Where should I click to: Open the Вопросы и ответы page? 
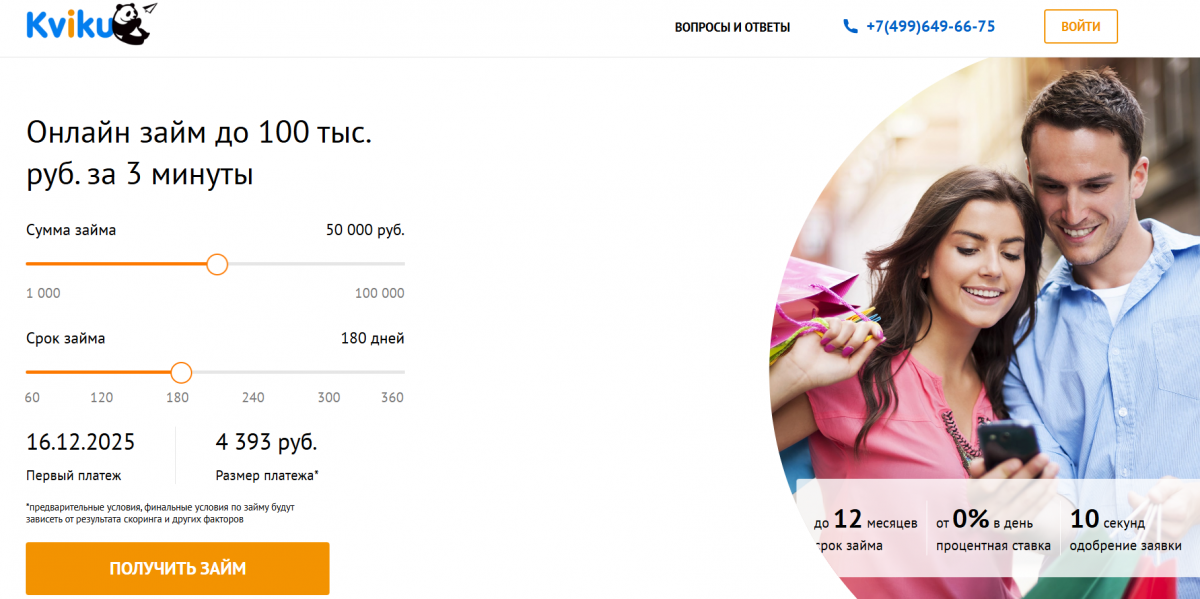pyautogui.click(x=732, y=27)
